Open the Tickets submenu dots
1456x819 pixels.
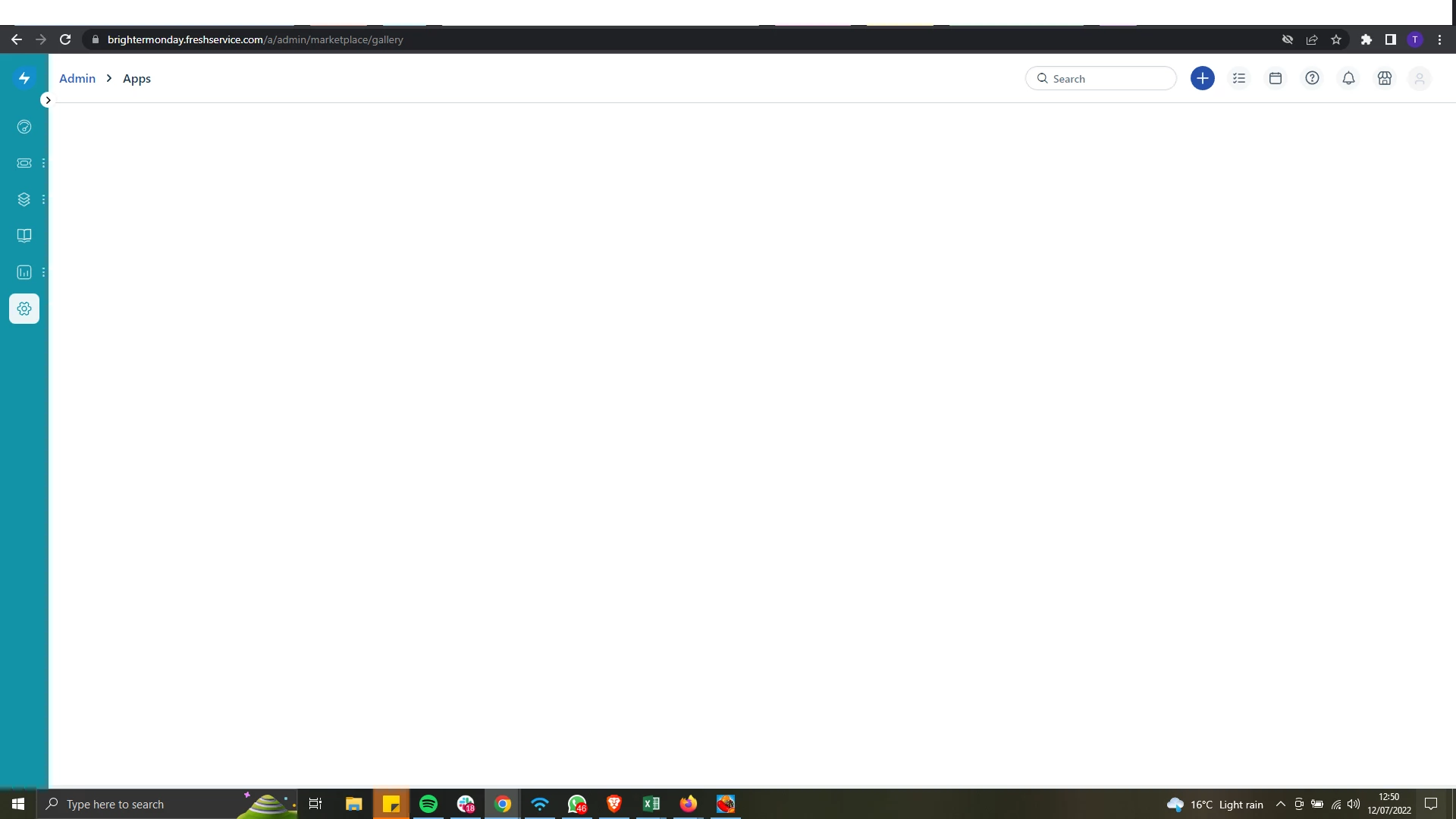tap(43, 163)
